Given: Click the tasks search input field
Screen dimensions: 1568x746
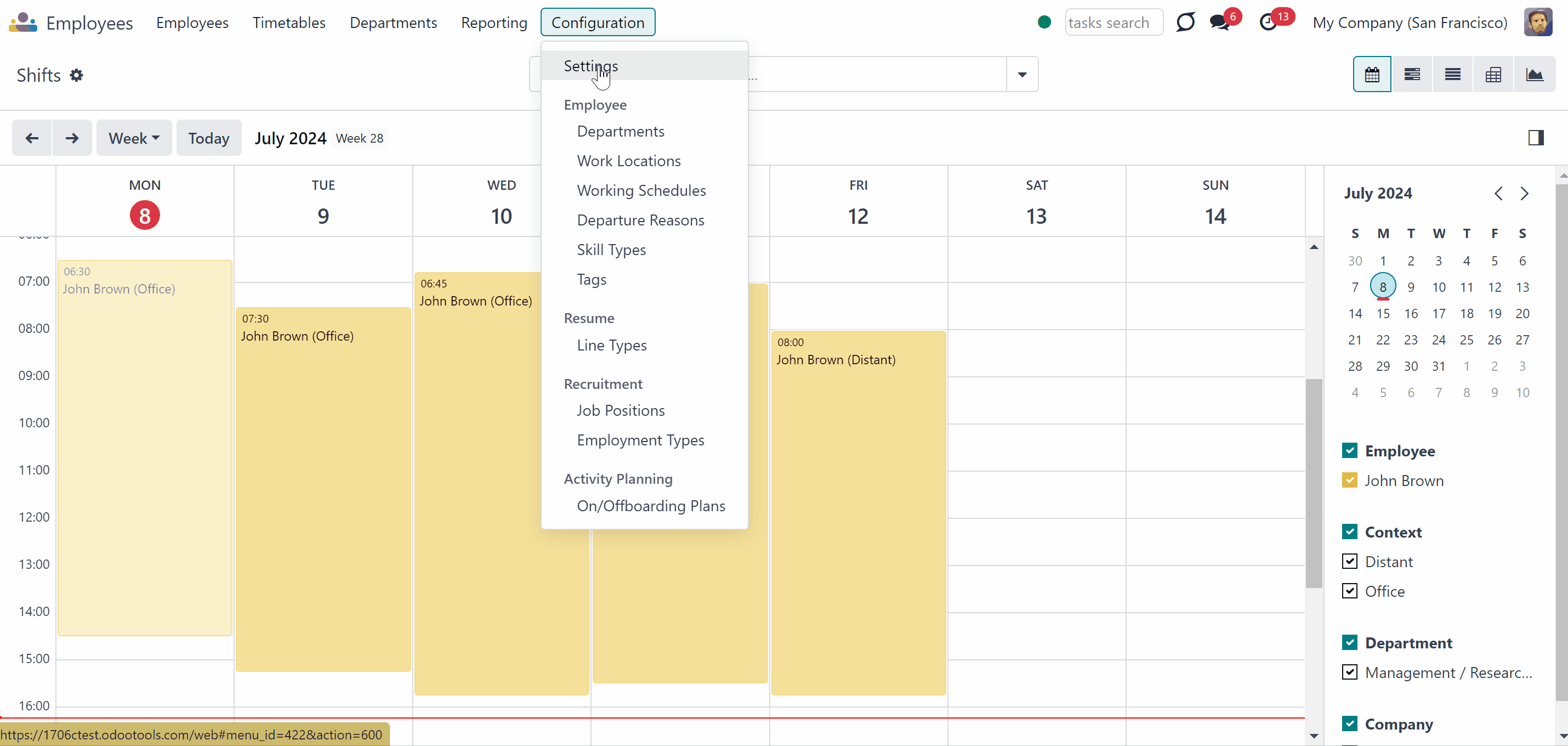Looking at the screenshot, I should [1113, 22].
